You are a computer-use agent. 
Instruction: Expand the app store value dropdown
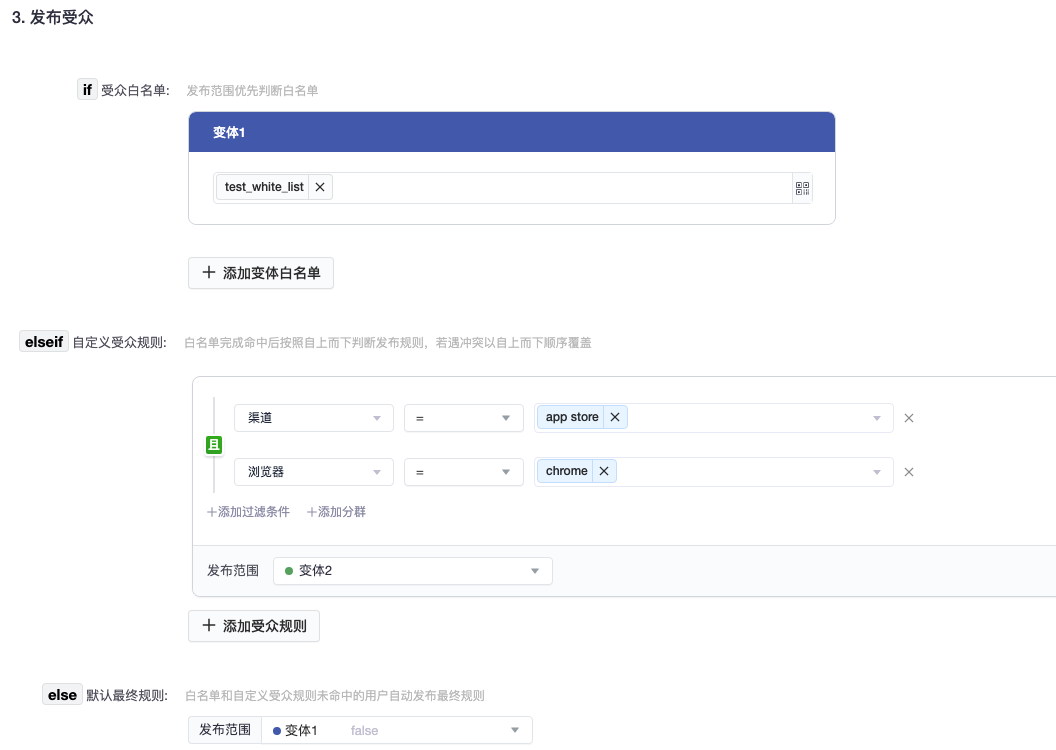pyautogui.click(x=877, y=418)
